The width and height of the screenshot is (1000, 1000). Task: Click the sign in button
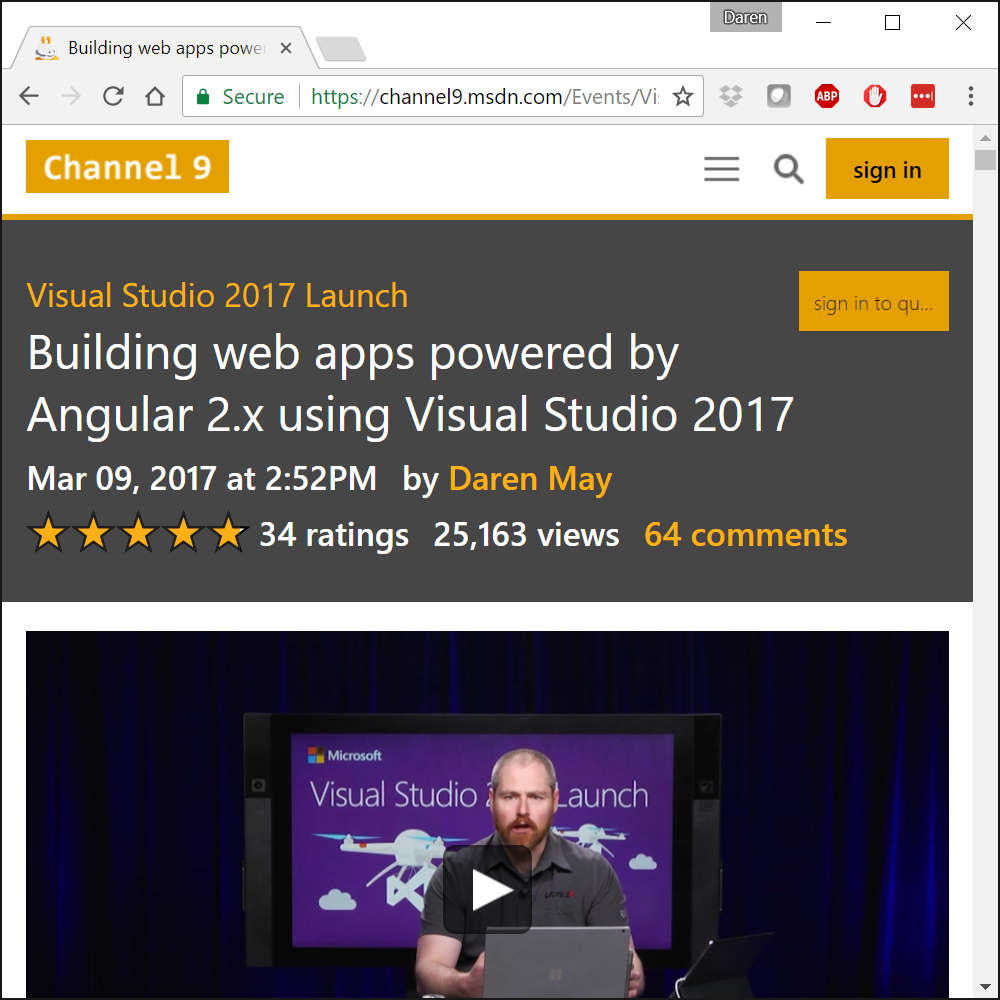(x=887, y=168)
